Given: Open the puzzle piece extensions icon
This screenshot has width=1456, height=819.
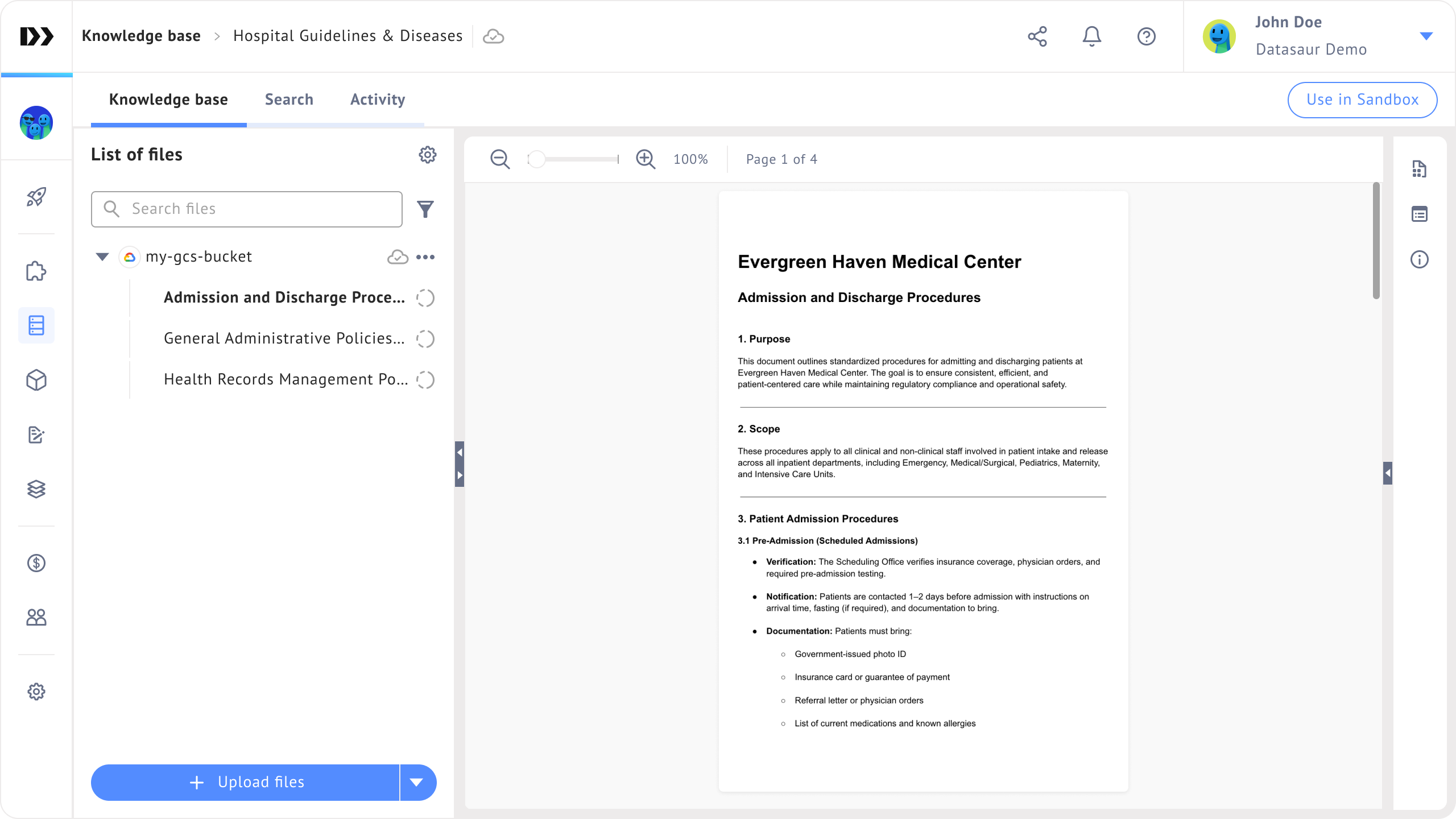Looking at the screenshot, I should click(x=36, y=271).
